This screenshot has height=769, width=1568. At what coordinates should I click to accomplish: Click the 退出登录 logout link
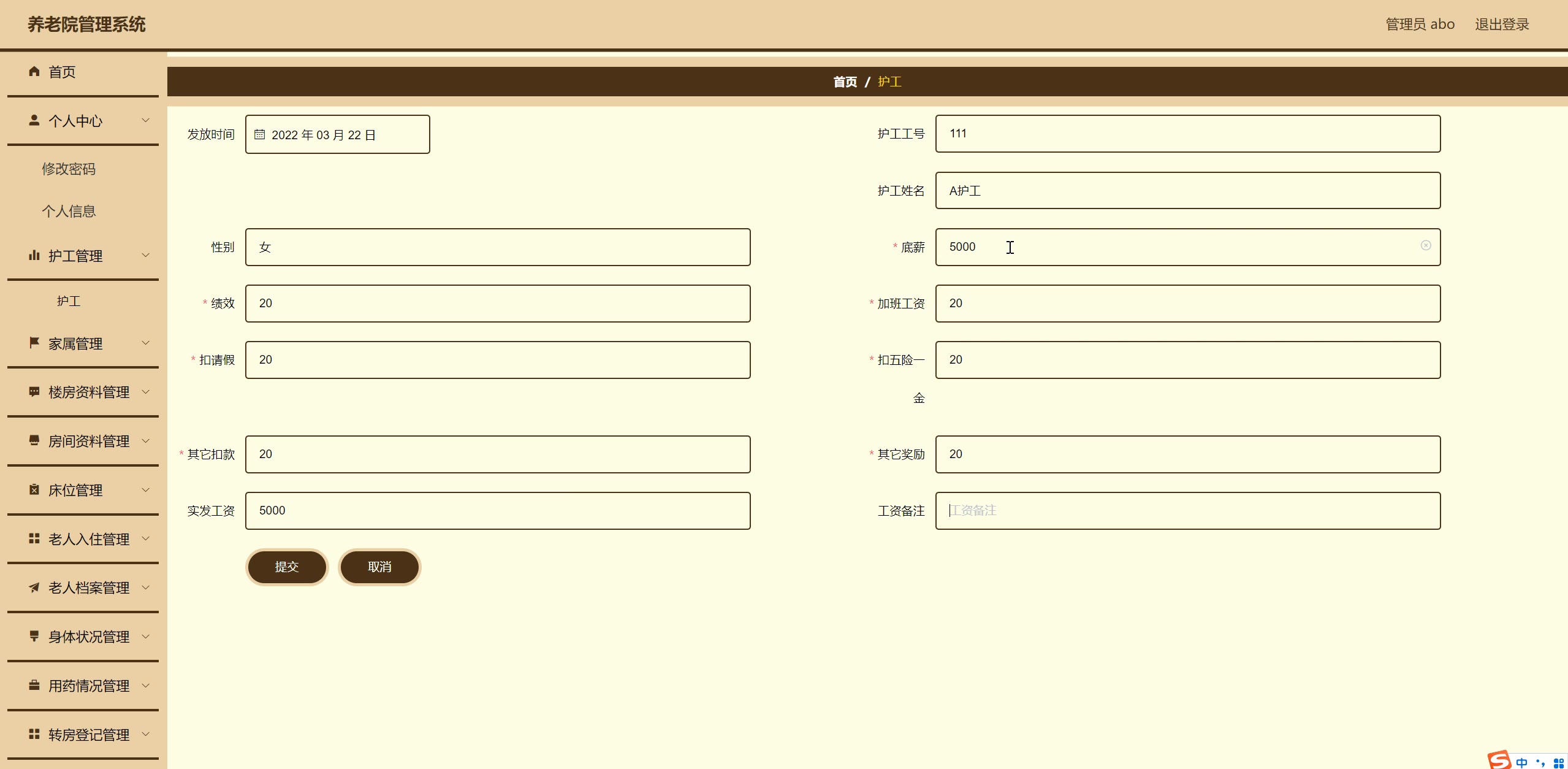point(1501,25)
